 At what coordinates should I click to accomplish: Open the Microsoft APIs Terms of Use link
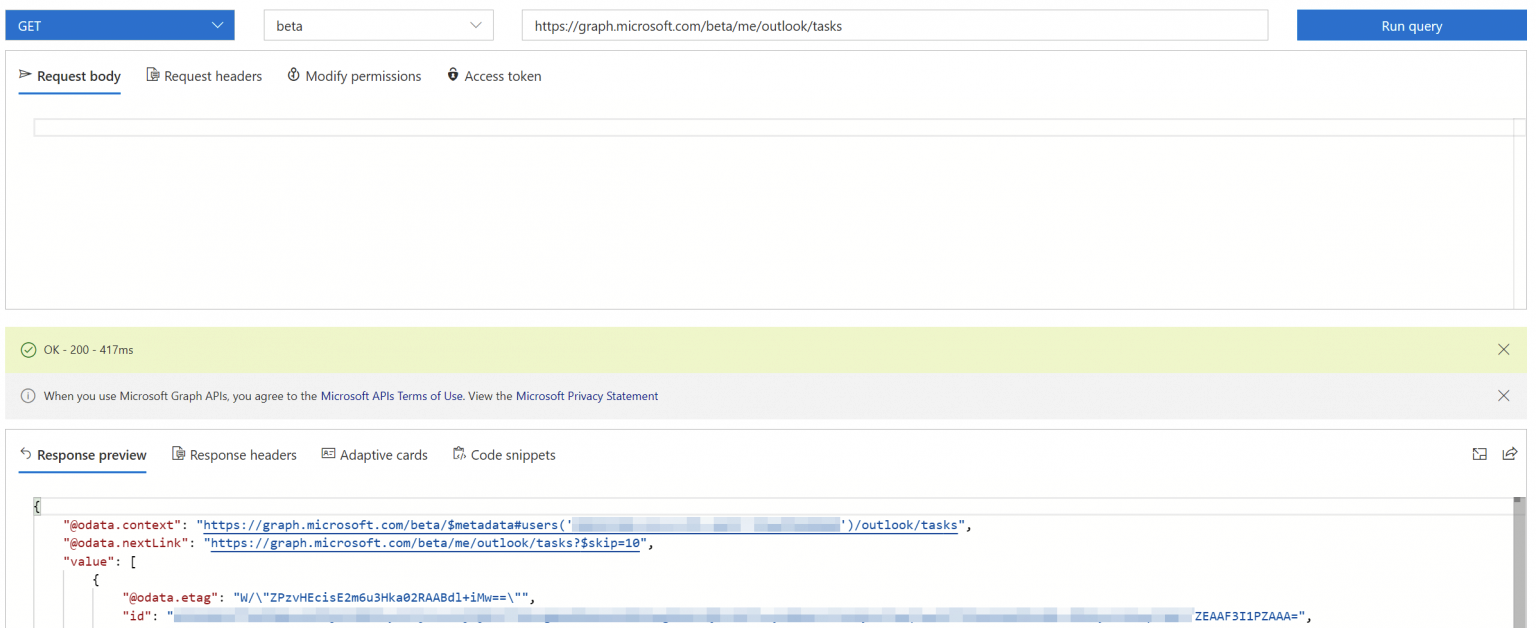point(392,396)
